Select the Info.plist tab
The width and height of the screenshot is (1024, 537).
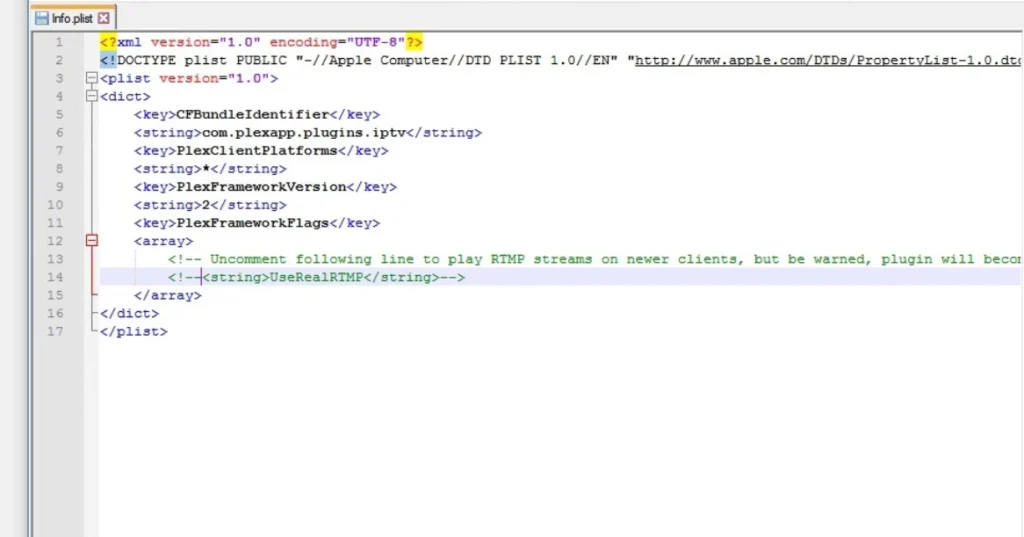tap(73, 18)
